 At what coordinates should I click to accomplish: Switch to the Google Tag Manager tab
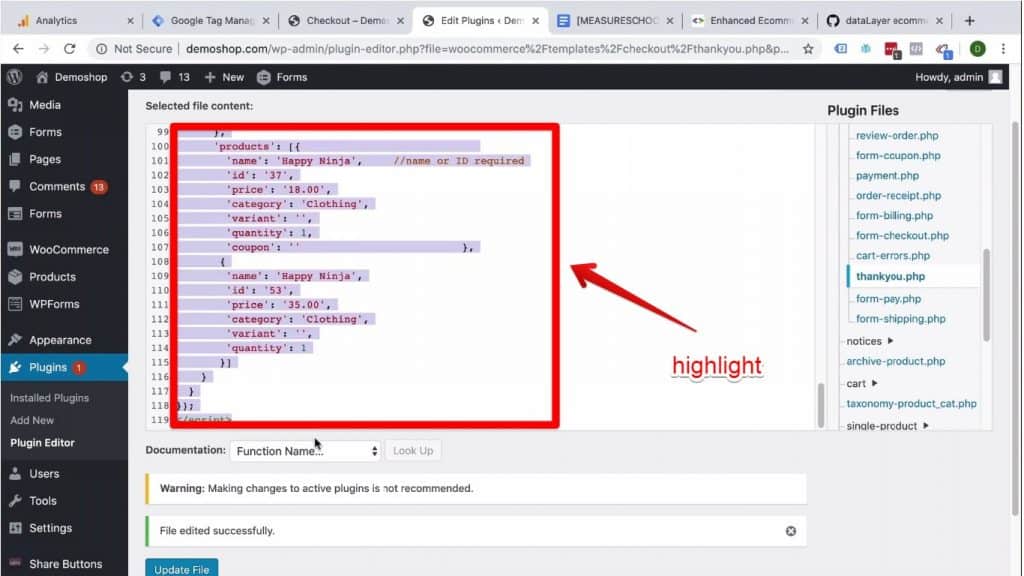(205, 20)
